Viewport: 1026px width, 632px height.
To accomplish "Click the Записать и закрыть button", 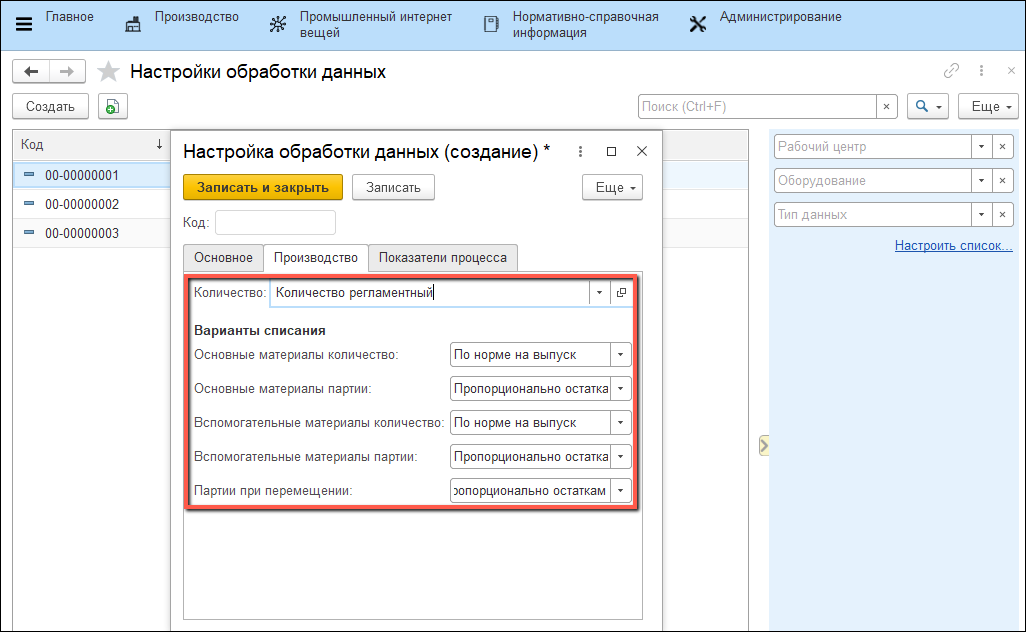I will coord(263,187).
